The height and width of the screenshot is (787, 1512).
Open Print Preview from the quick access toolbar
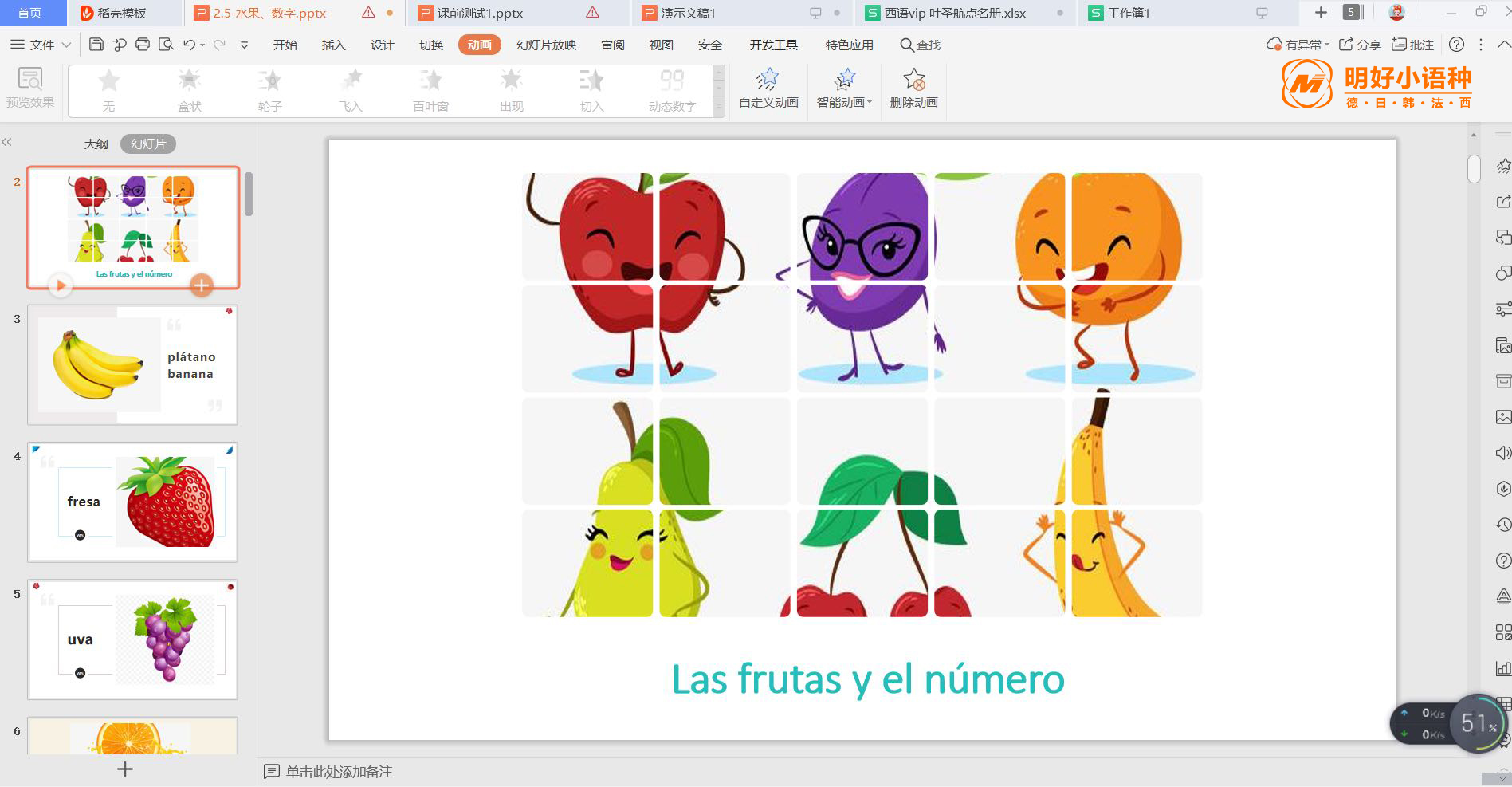point(166,45)
